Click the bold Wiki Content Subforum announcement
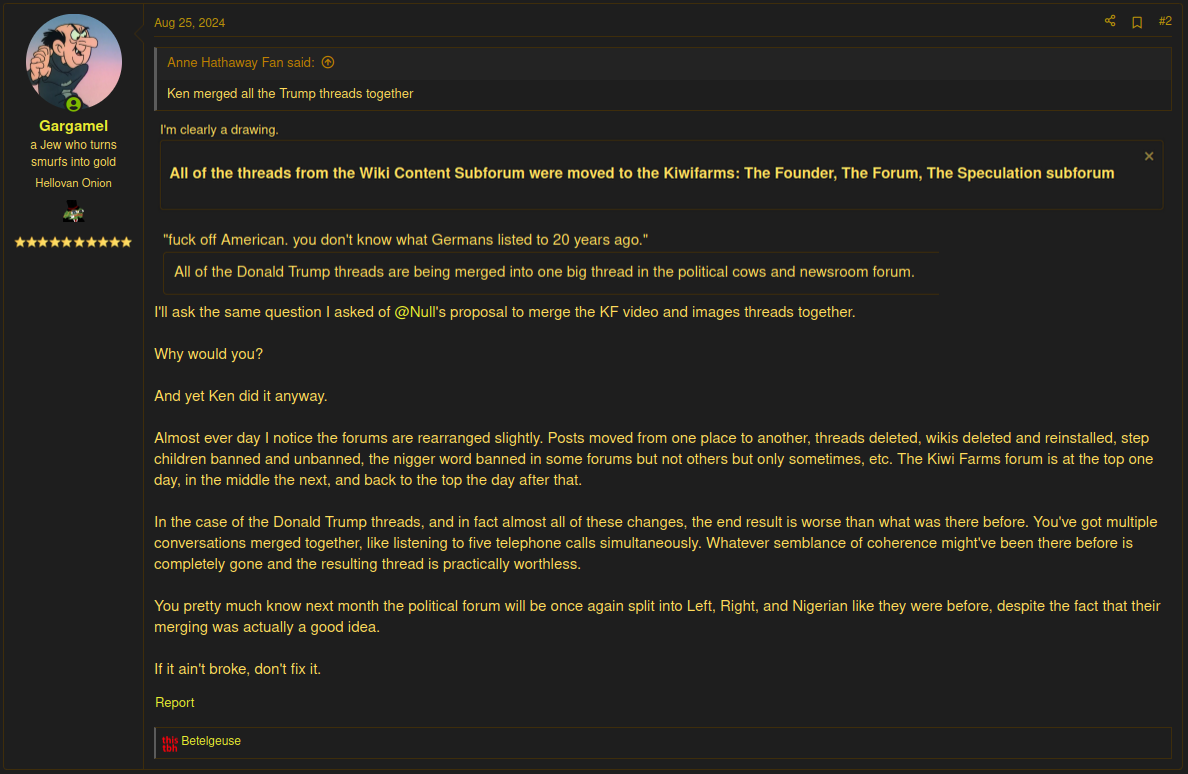 pyautogui.click(x=641, y=173)
